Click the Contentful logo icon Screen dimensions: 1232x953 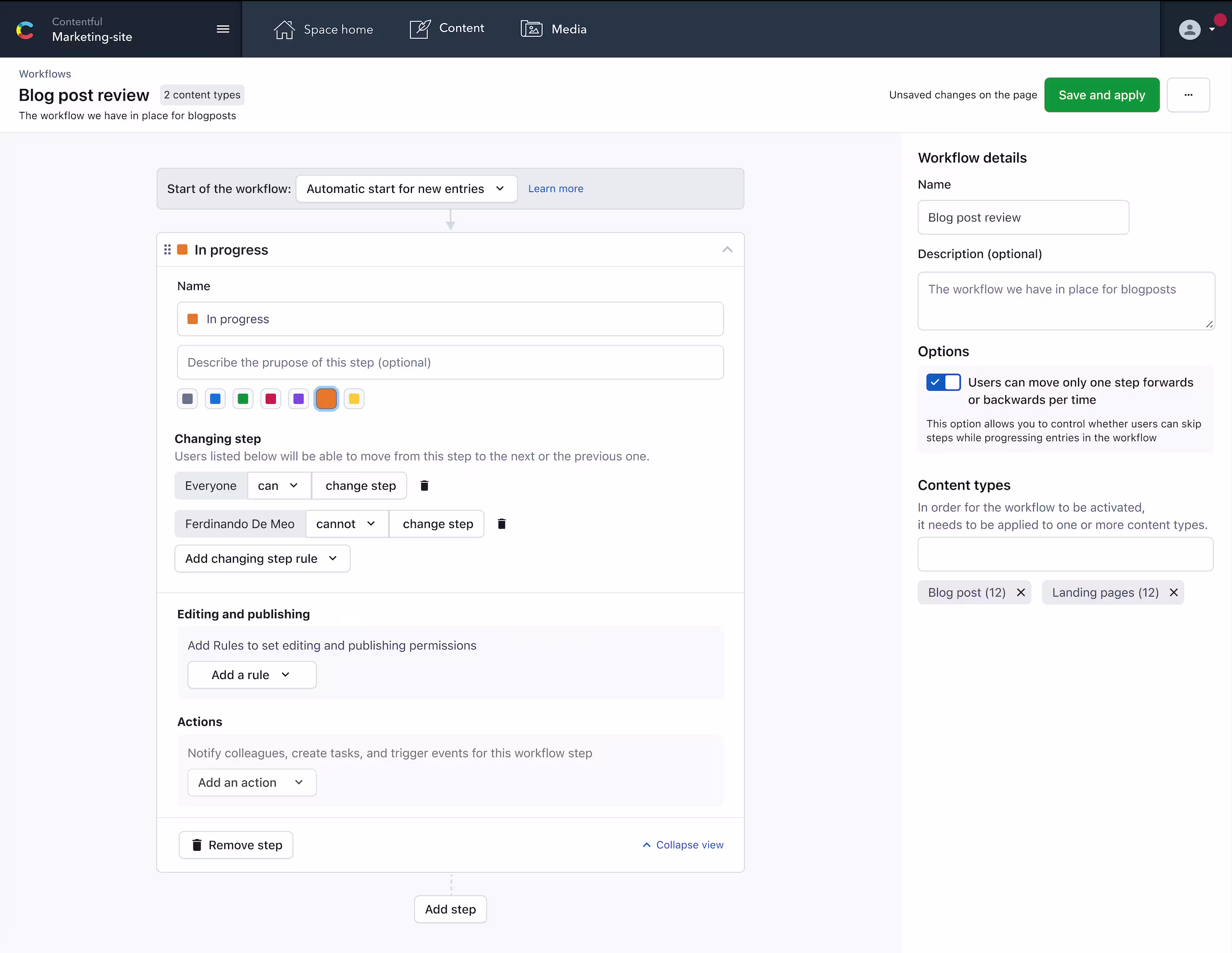[26, 30]
